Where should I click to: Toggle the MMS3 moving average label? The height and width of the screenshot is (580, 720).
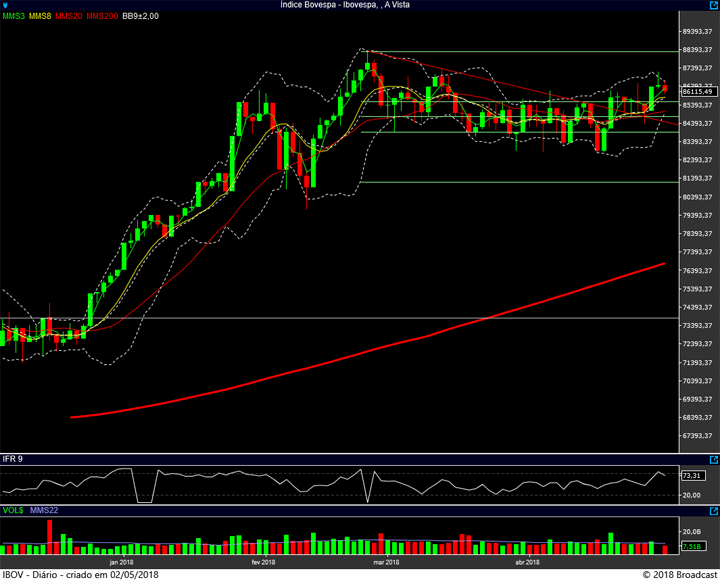point(13,17)
